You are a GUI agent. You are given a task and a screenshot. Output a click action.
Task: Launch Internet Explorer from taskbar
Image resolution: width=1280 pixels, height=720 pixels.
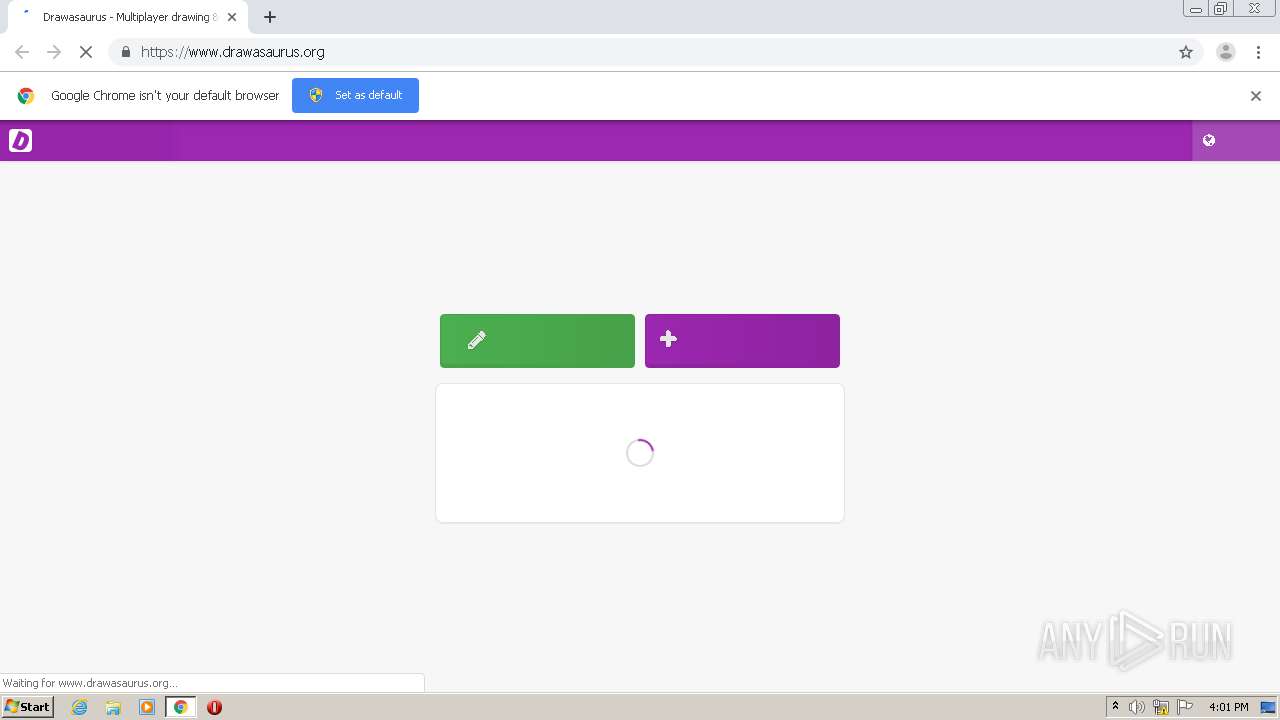click(79, 707)
